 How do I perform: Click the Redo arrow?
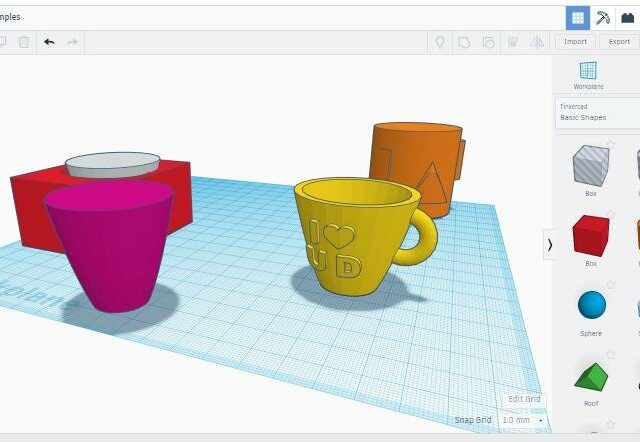(x=73, y=42)
